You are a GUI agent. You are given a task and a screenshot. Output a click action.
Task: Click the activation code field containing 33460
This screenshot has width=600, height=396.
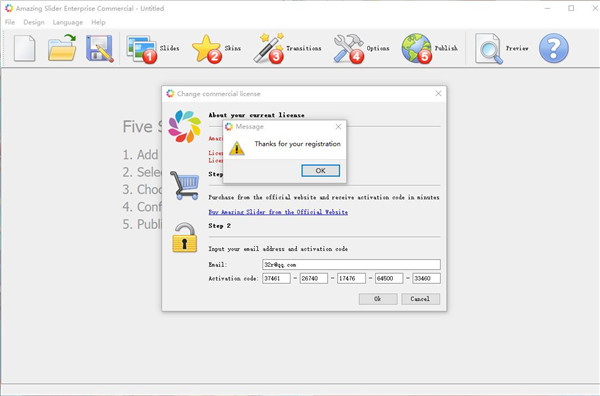click(x=426, y=278)
